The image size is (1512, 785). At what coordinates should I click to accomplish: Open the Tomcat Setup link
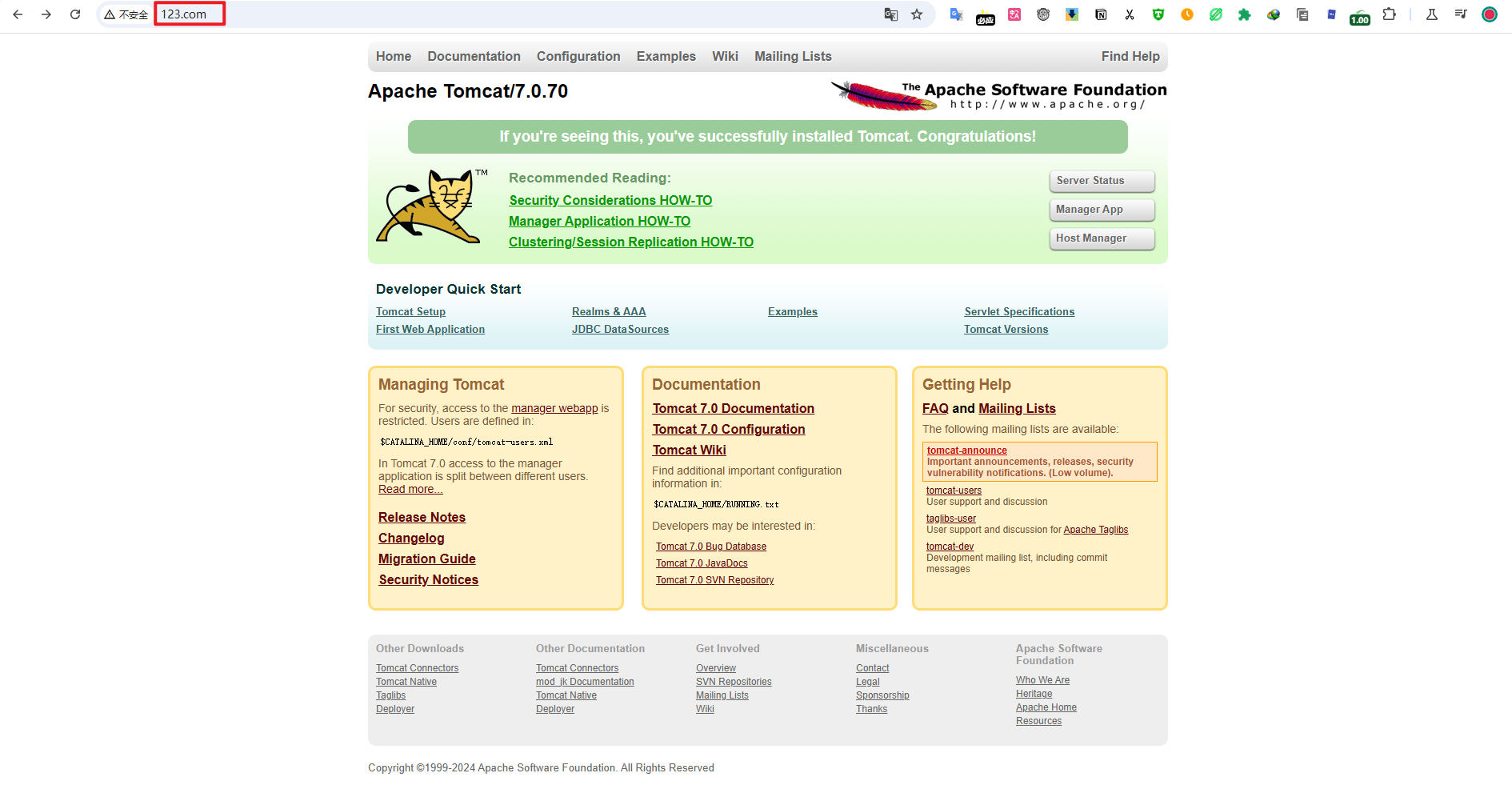(410, 311)
